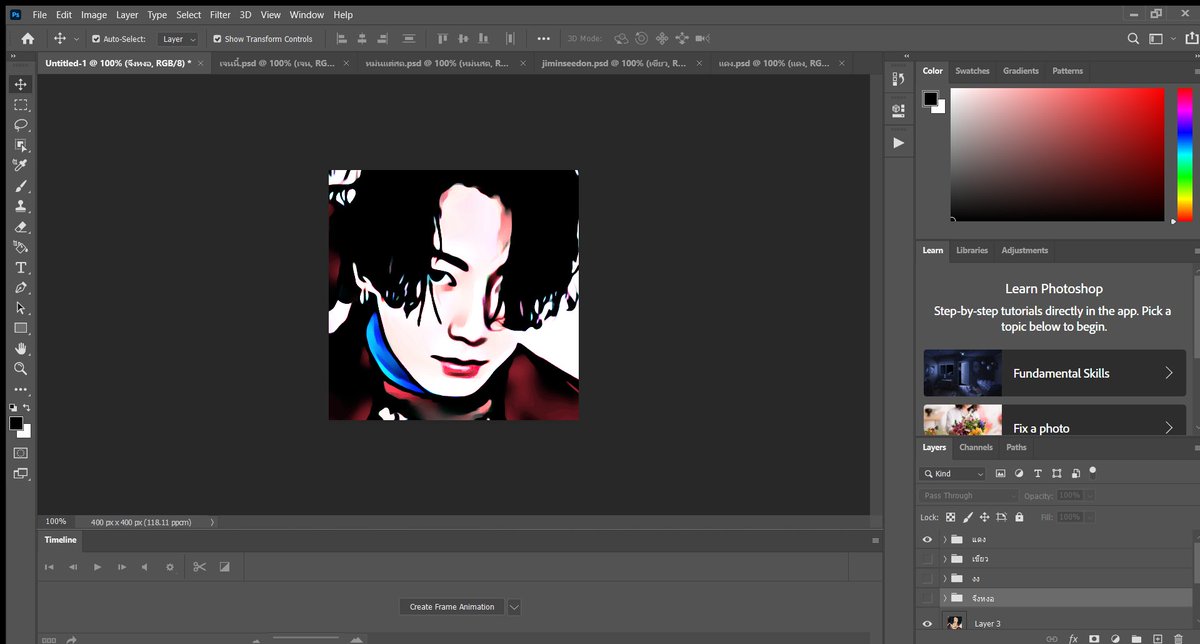Click the Add layer mask icon
This screenshot has width=1200, height=644.
click(1093, 637)
